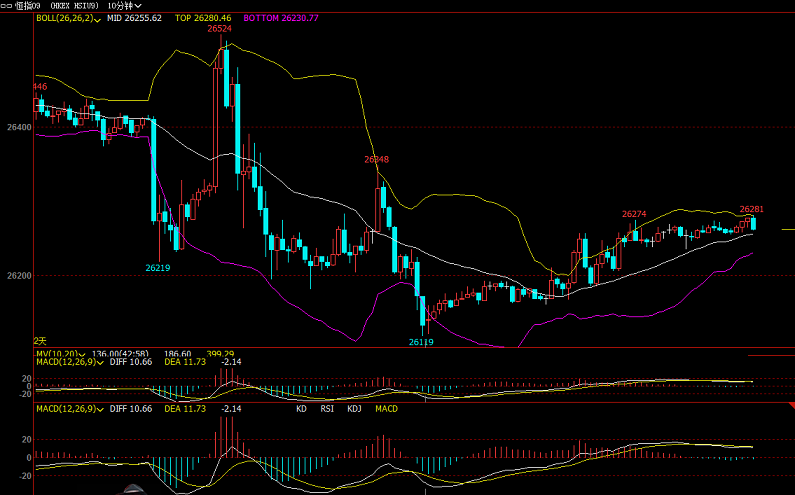Click the yellow TOP 26280.46 band label

click(x=203, y=18)
